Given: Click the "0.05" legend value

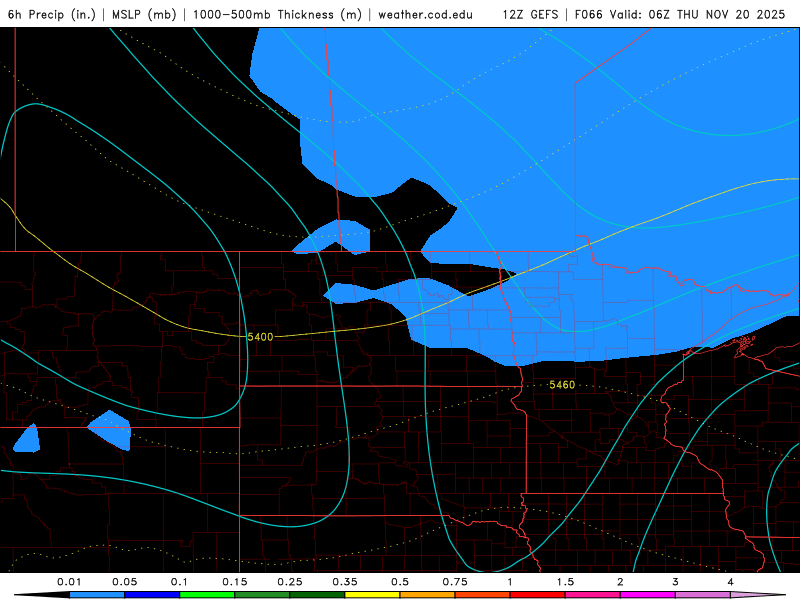Looking at the screenshot, I should pos(124,582).
